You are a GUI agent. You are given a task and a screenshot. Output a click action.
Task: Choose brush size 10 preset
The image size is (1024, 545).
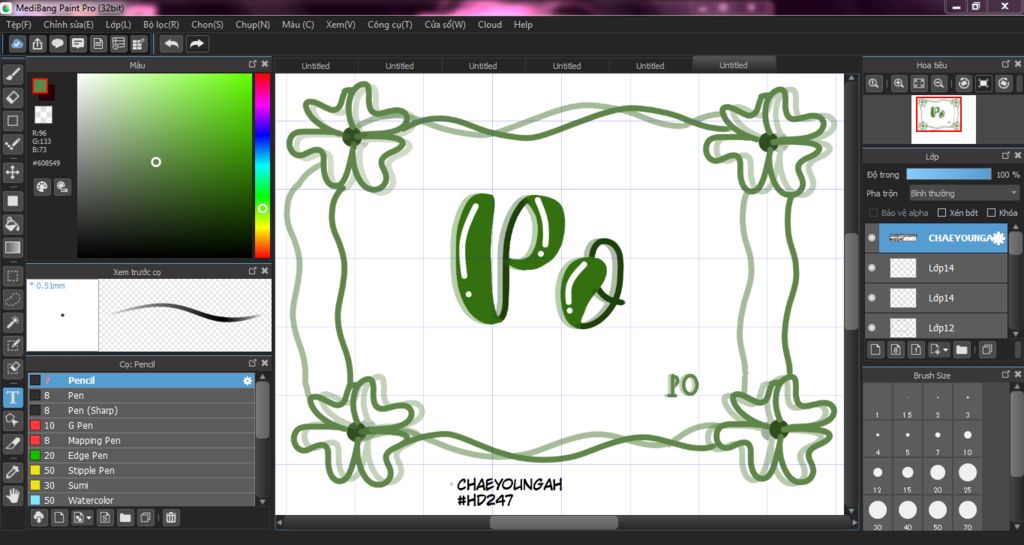[967, 439]
